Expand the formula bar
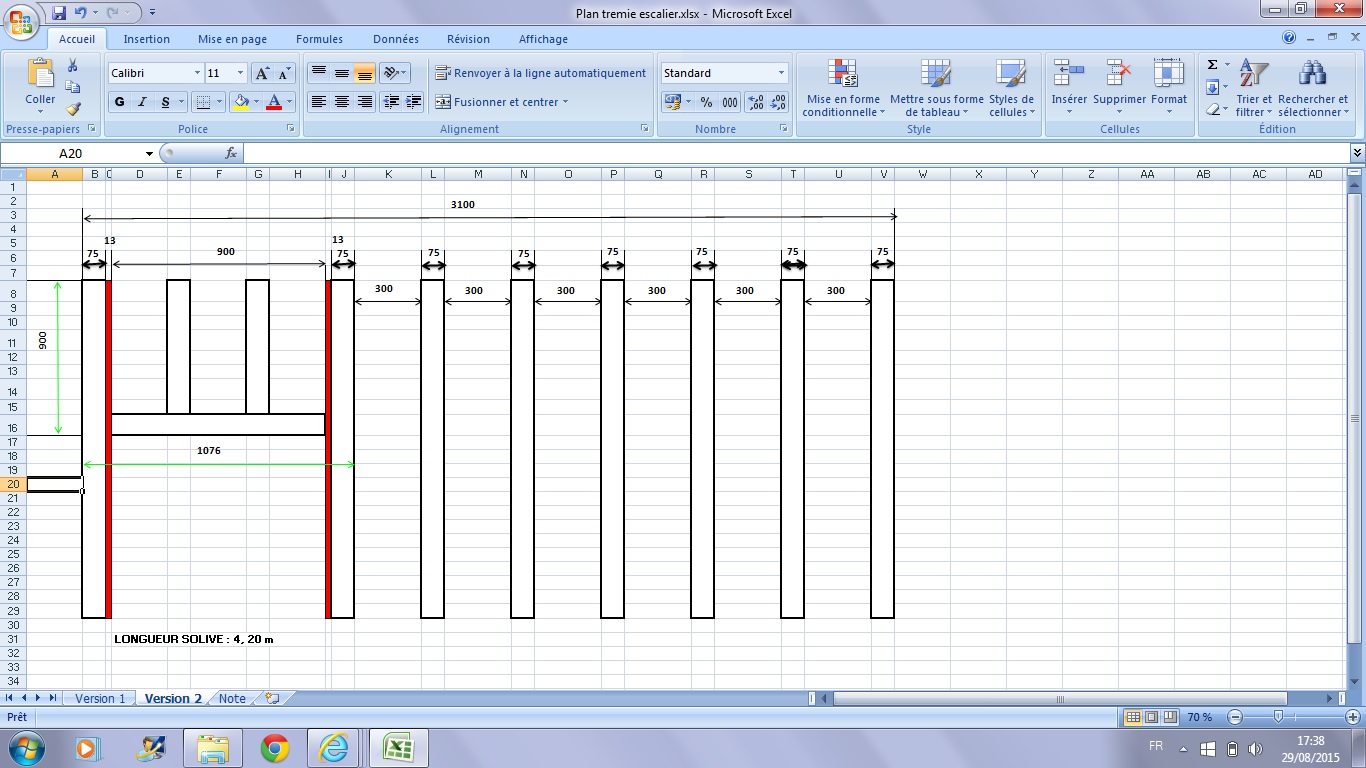The height and width of the screenshot is (768, 1366). click(x=1357, y=153)
